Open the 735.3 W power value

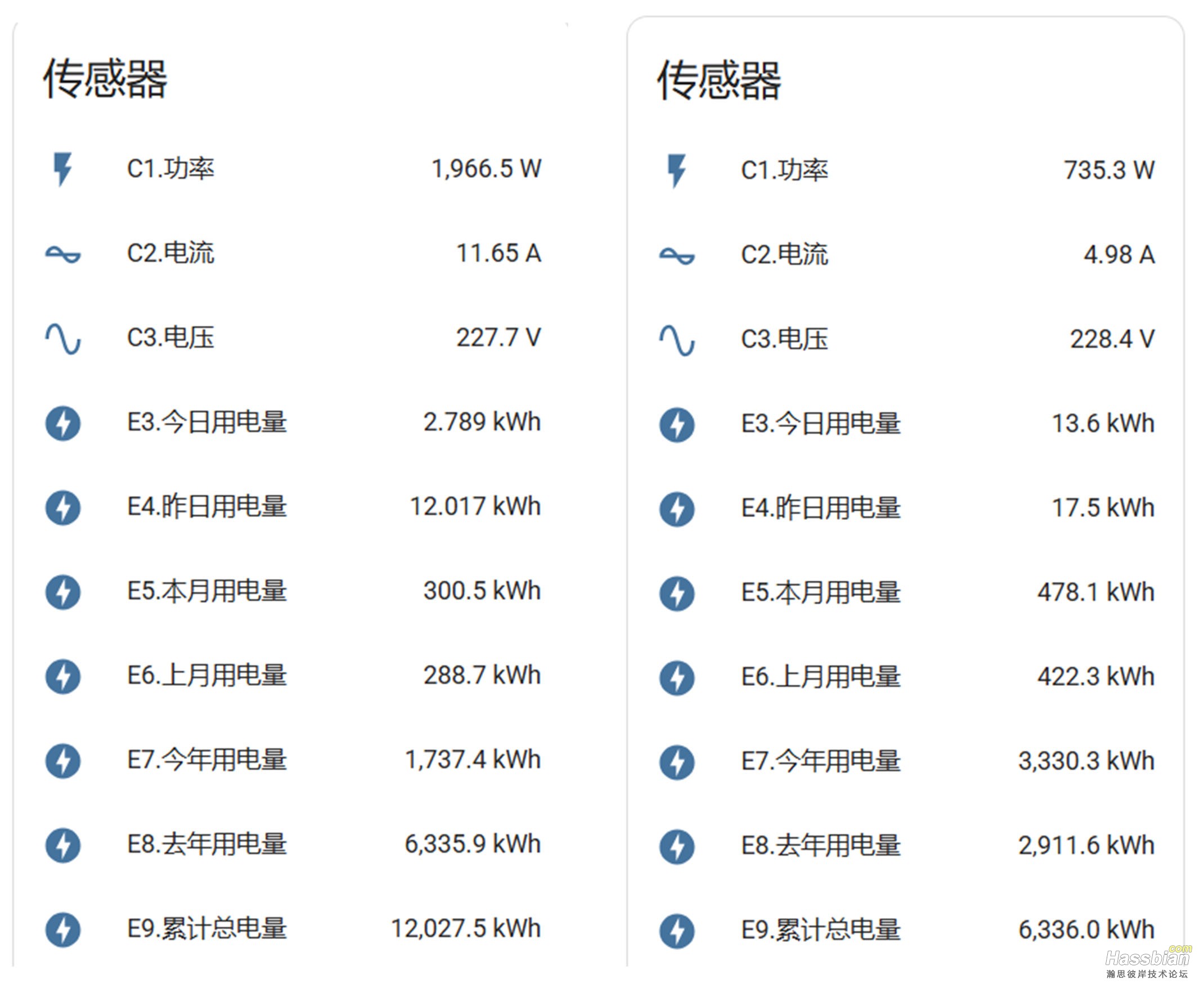click(x=1109, y=170)
